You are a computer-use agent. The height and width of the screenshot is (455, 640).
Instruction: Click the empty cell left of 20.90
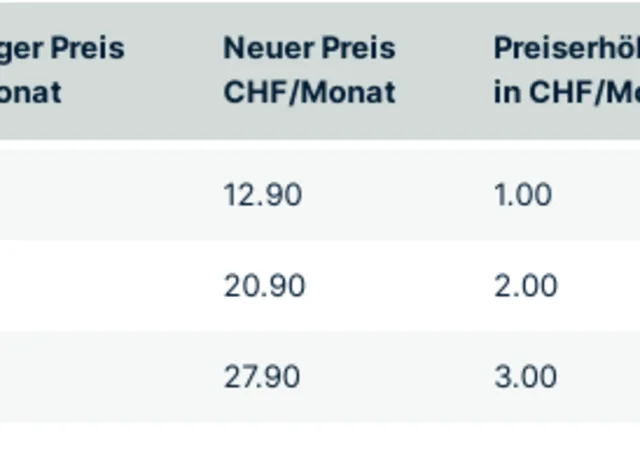100,286
